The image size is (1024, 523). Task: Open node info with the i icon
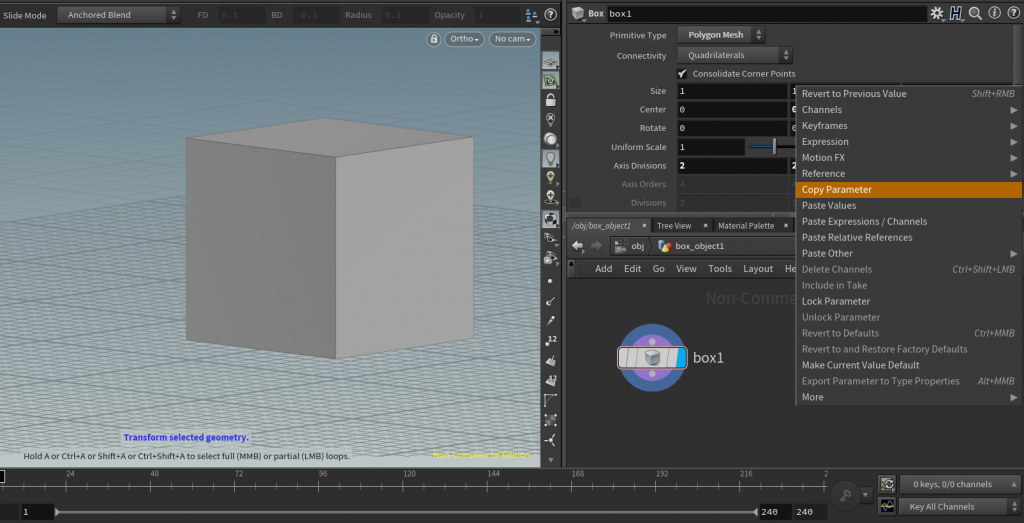click(x=995, y=13)
